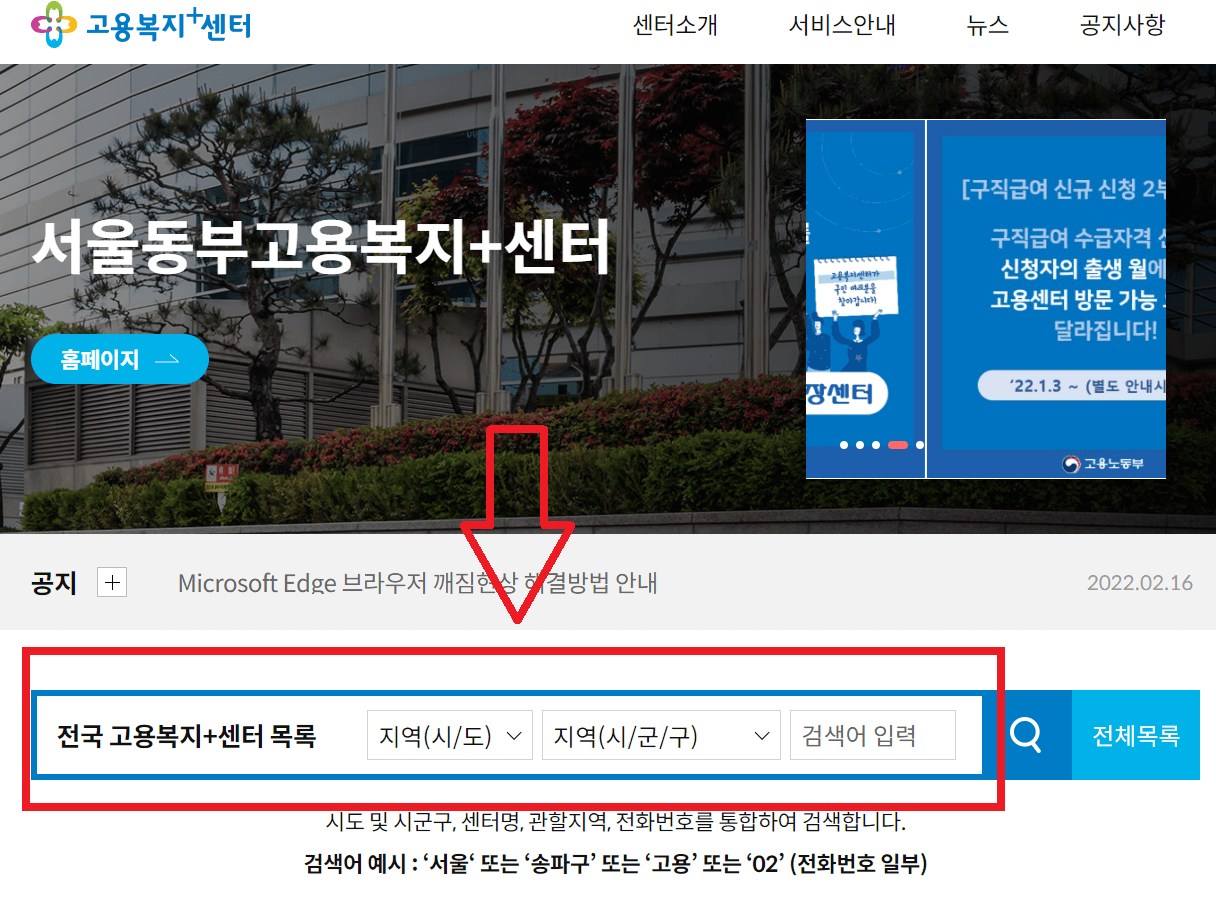Open the 지역(시/군/구) district dropdown
The height and width of the screenshot is (908, 1216).
tap(660, 734)
